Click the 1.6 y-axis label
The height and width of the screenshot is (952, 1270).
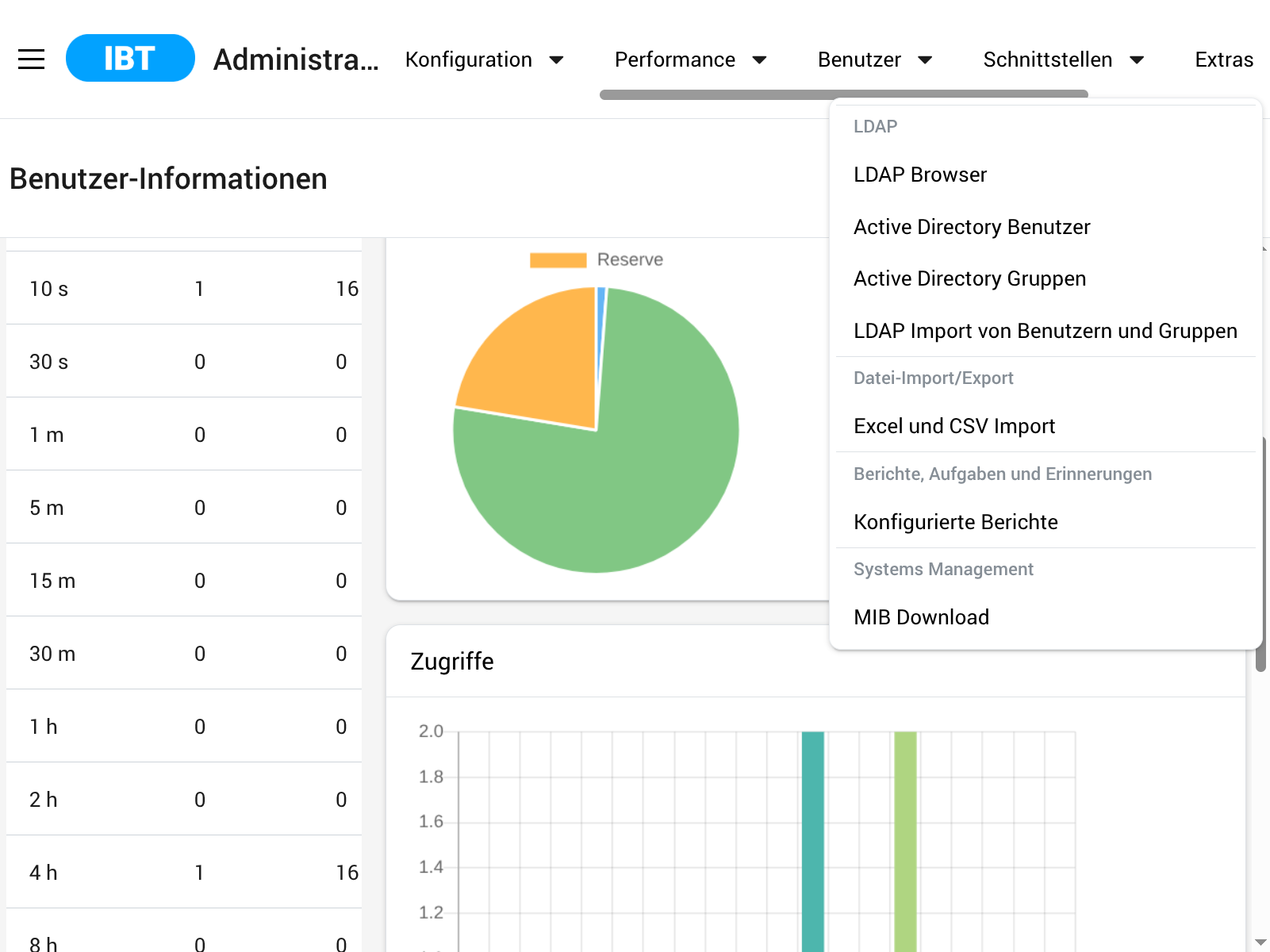(x=431, y=821)
